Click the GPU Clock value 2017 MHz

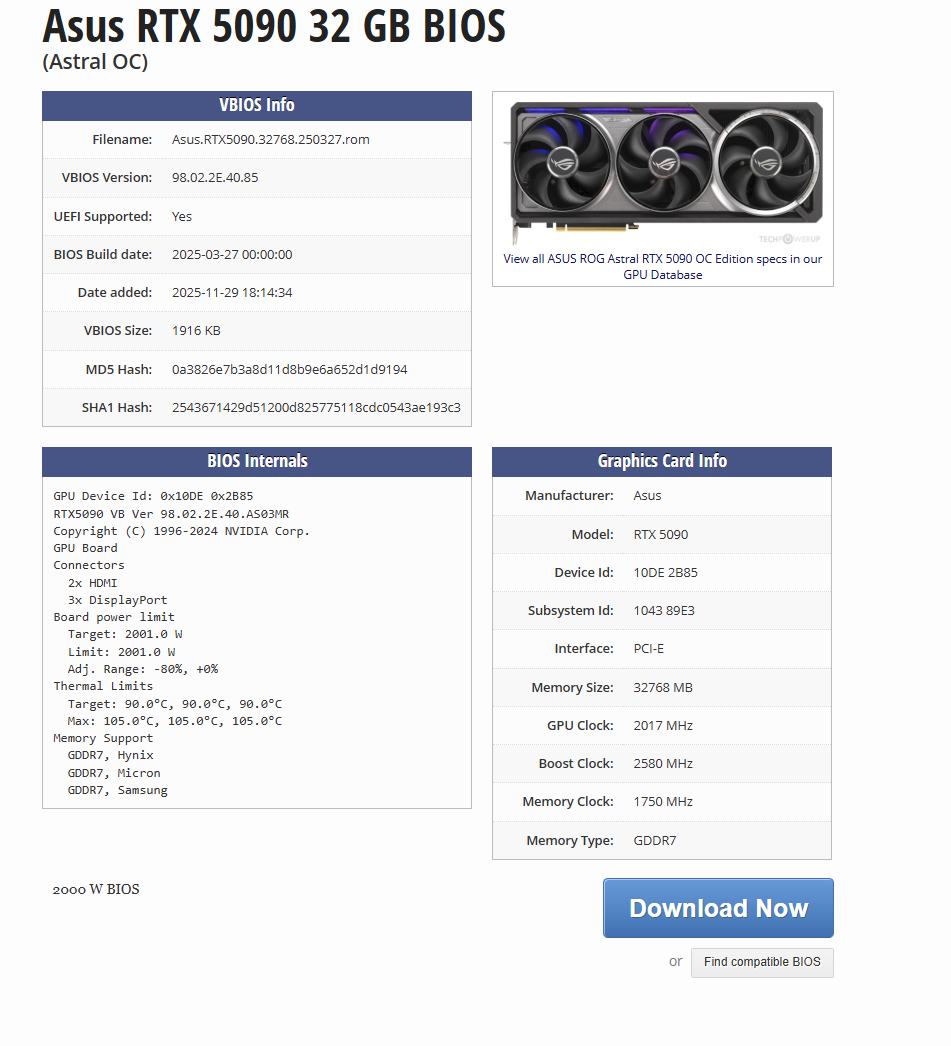pos(663,725)
